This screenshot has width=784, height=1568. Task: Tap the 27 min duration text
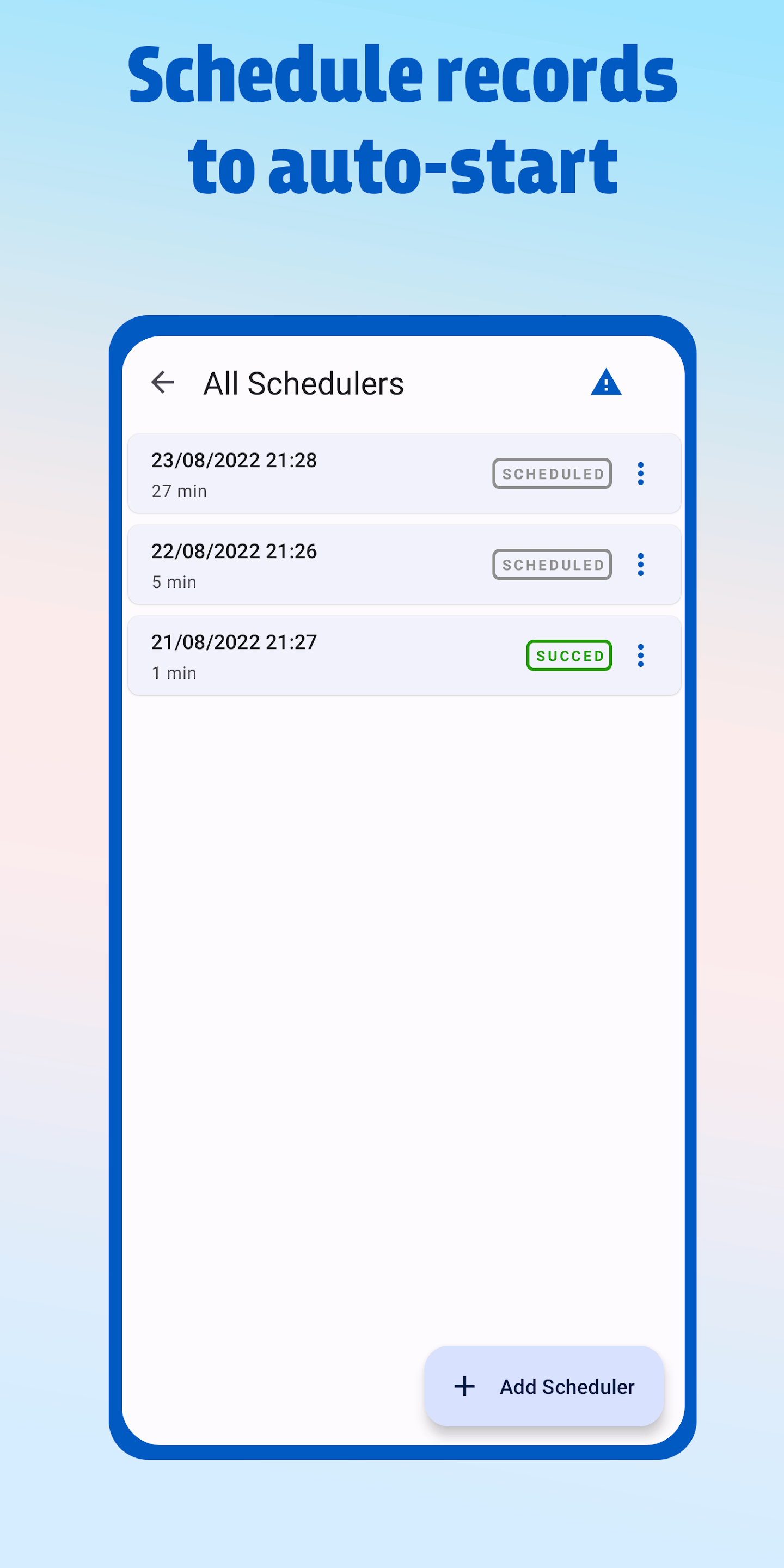click(x=179, y=491)
